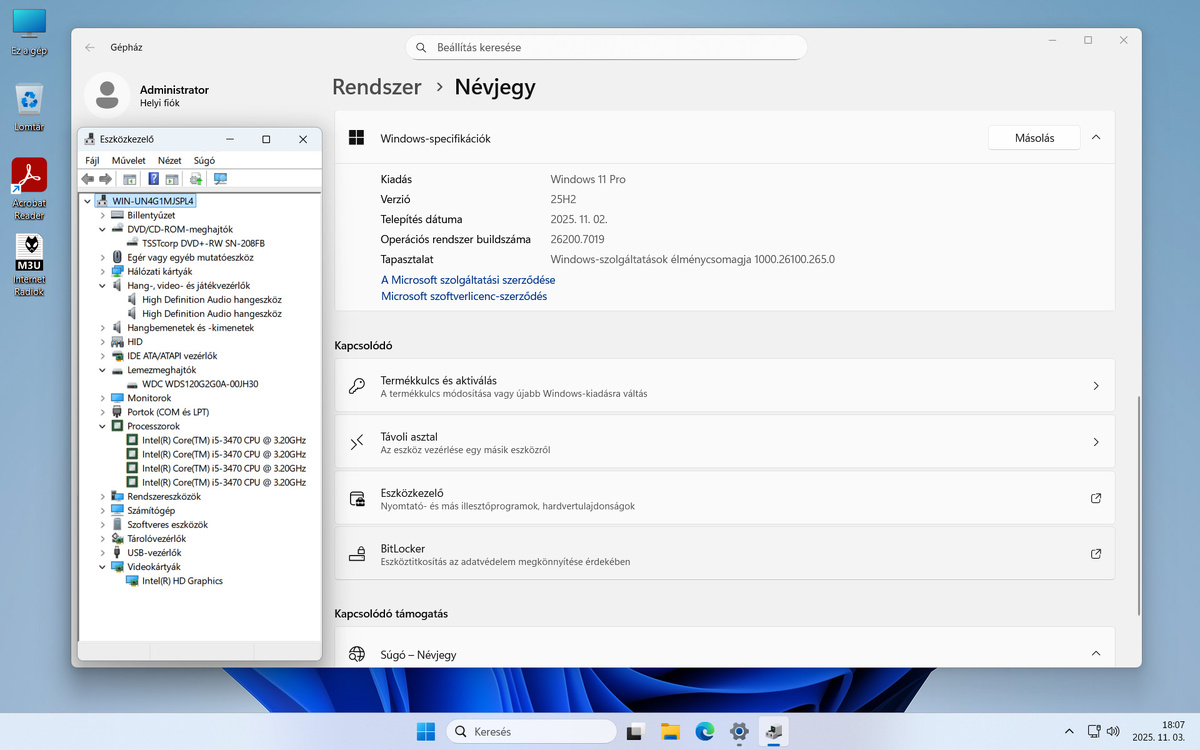The width and height of the screenshot is (1200, 750).
Task: Collapse the Processzorok node chevron
Action: [x=102, y=426]
